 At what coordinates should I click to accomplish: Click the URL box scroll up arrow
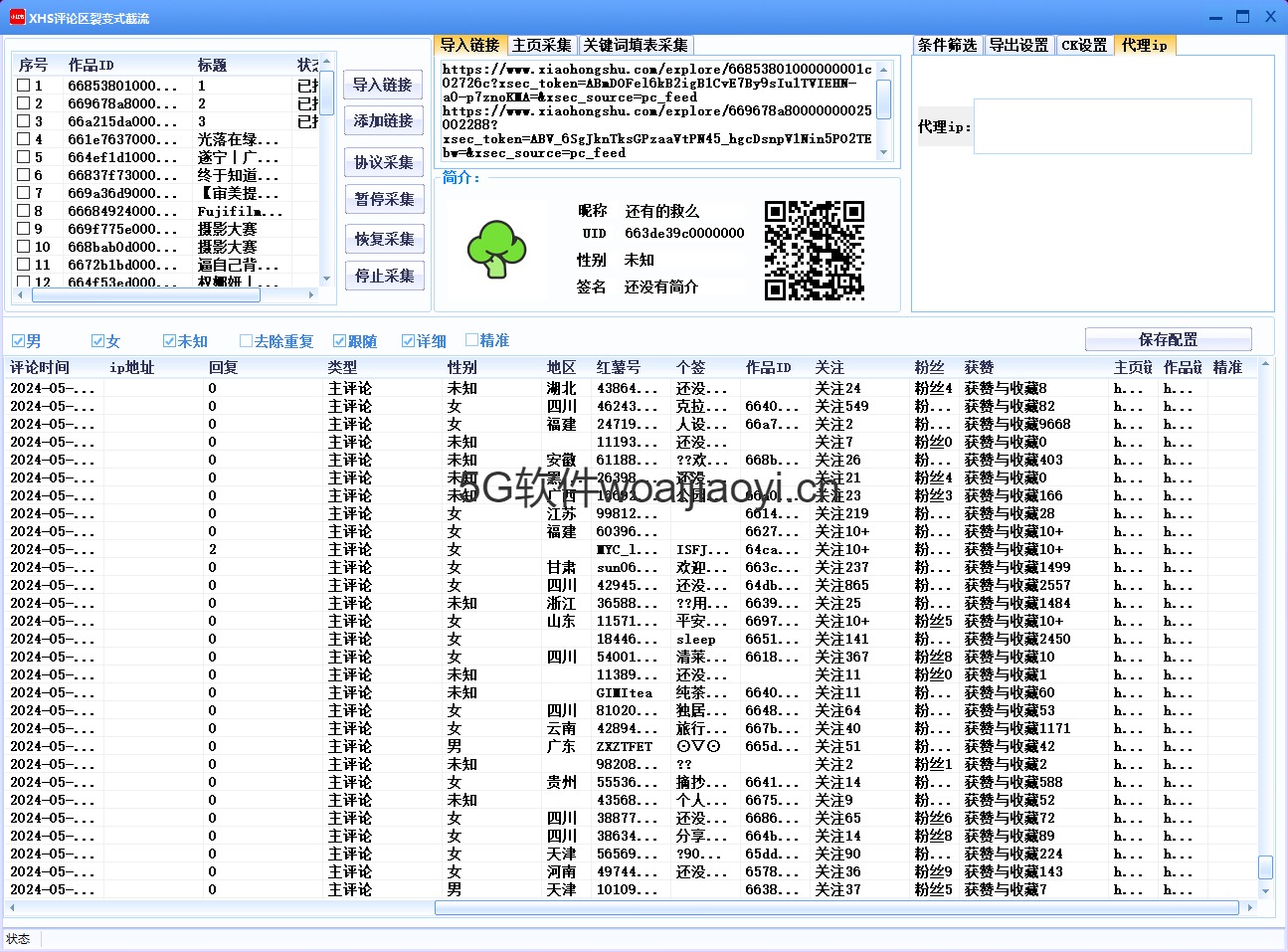[884, 69]
